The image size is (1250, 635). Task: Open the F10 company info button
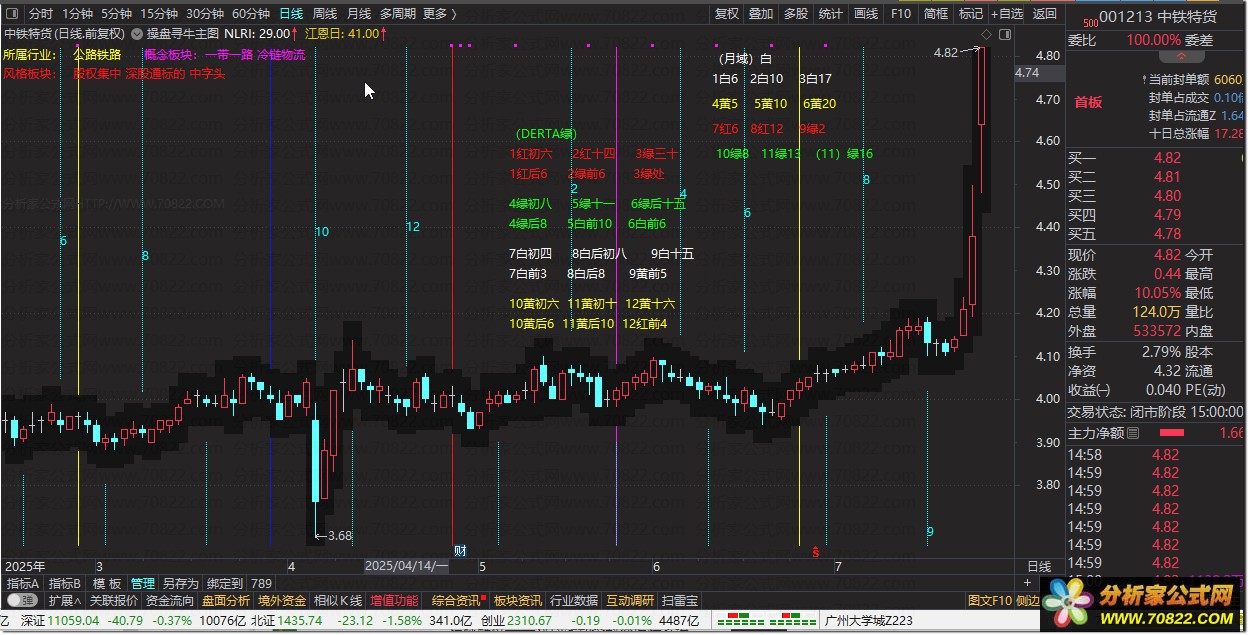901,14
